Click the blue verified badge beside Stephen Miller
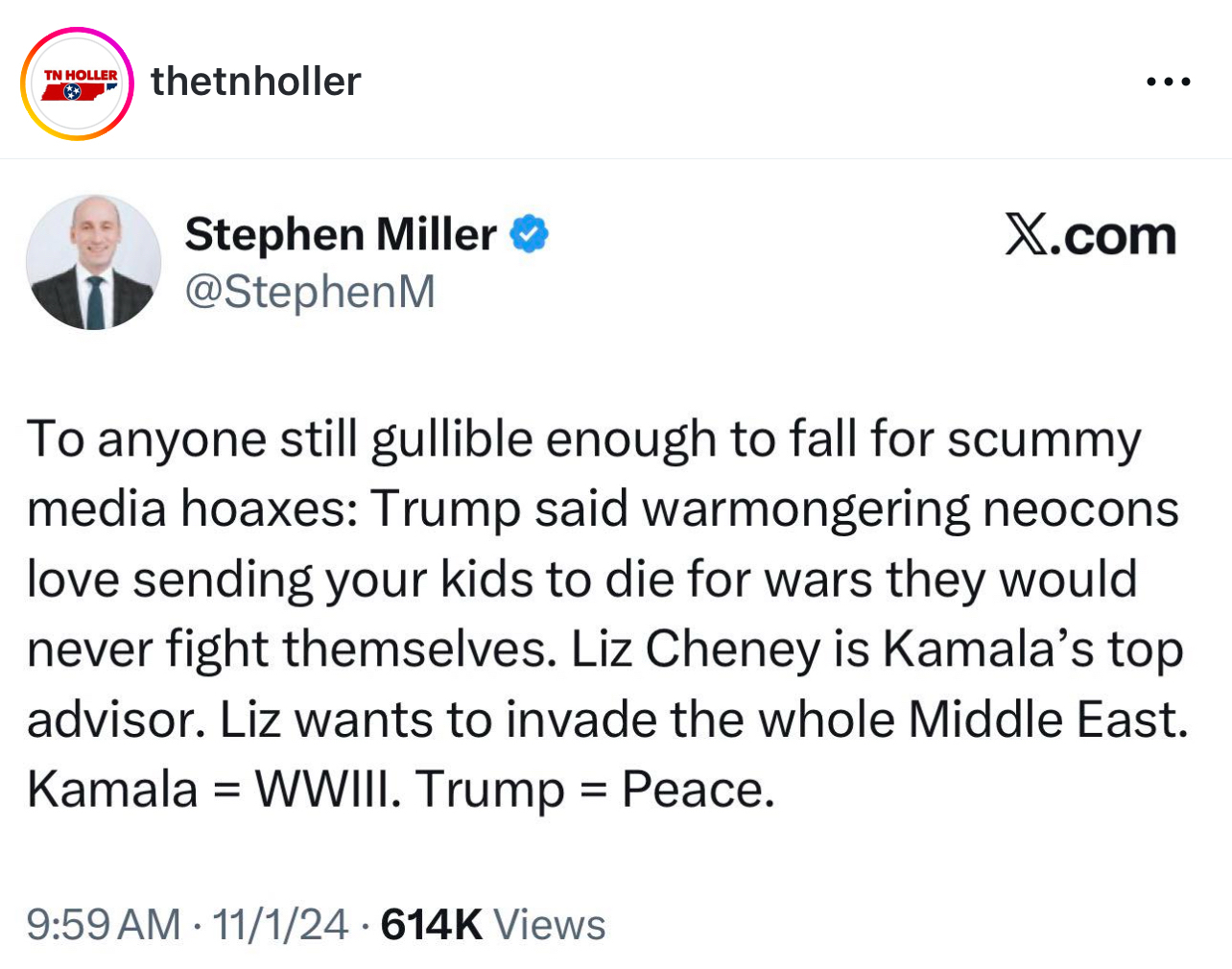1232x969 pixels. click(529, 234)
